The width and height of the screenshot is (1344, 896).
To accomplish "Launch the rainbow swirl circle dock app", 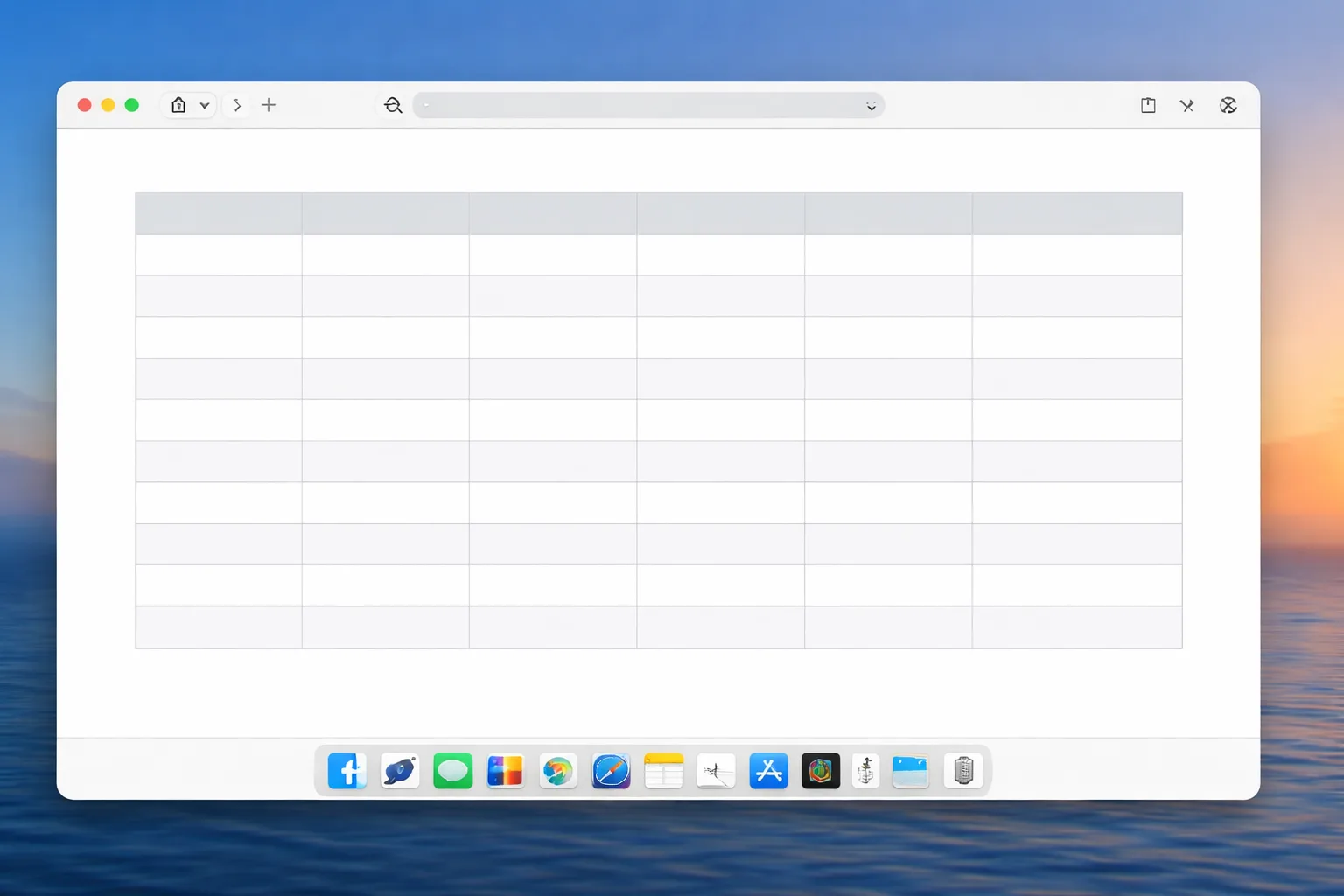I will (x=558, y=771).
